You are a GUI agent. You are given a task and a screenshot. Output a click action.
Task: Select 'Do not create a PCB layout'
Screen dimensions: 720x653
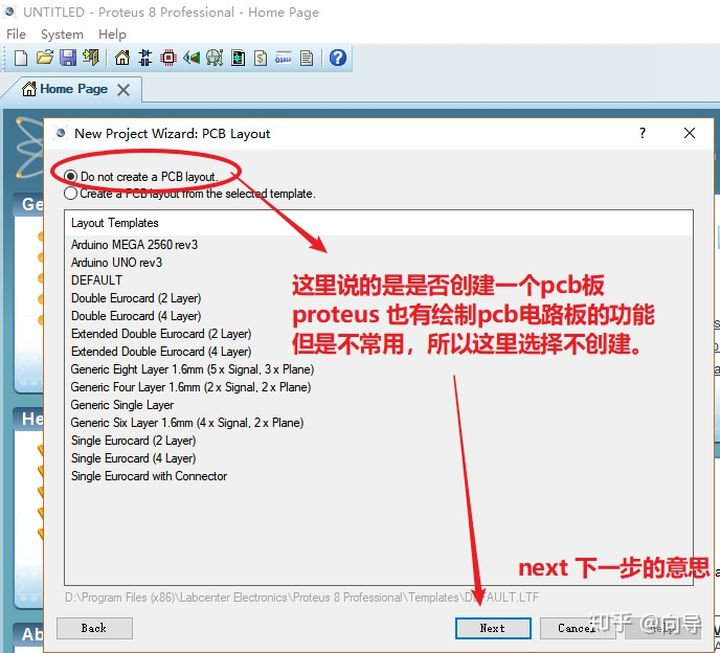pos(141,176)
